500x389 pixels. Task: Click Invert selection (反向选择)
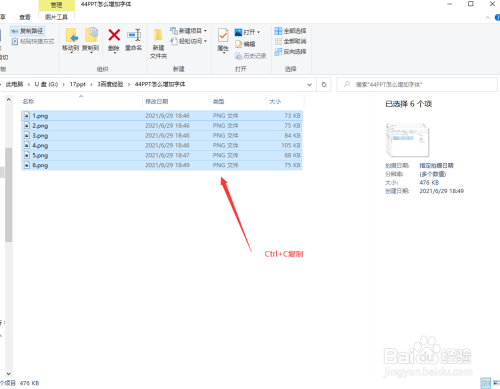click(x=290, y=52)
